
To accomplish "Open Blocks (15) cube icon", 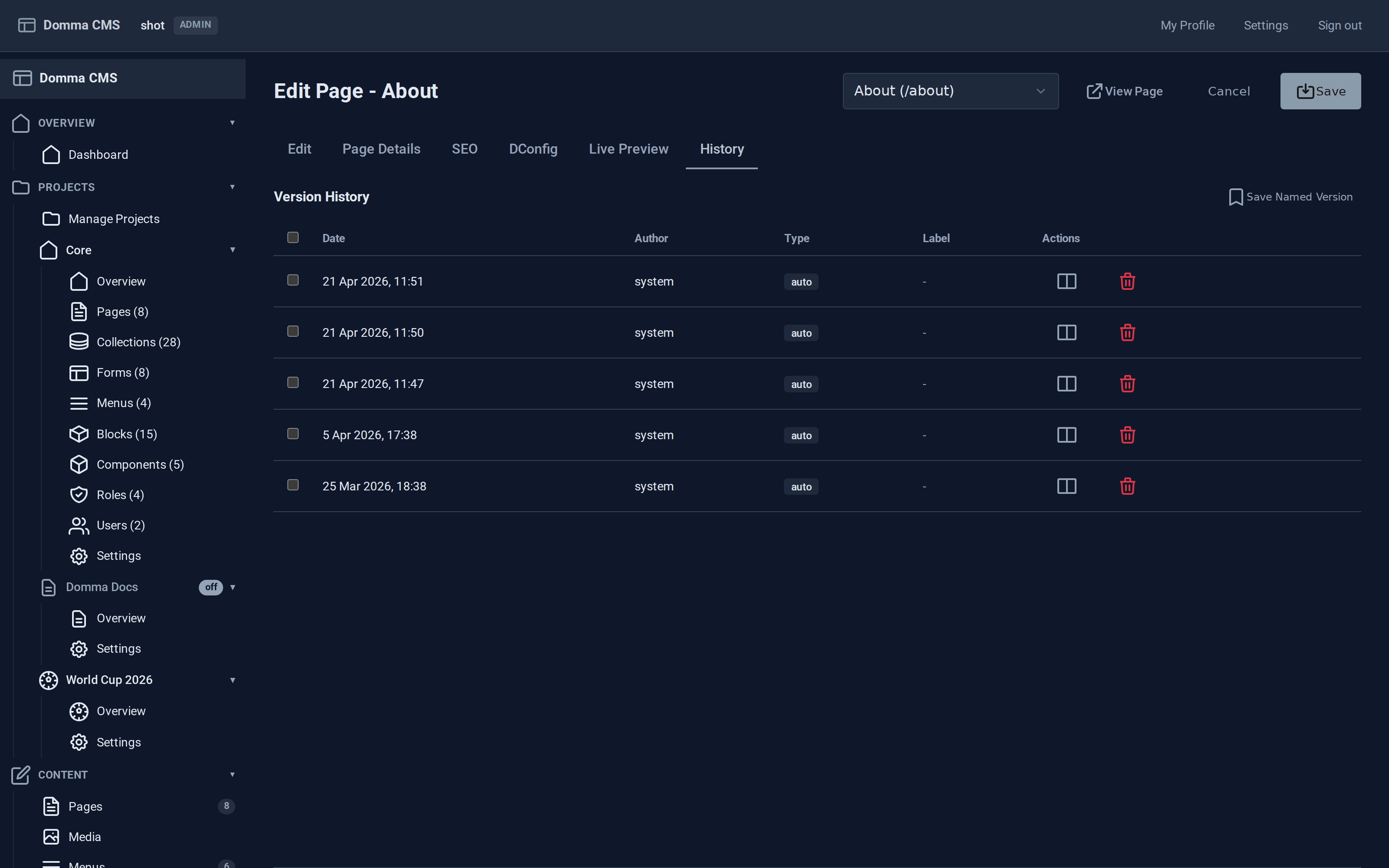I will (79, 434).
